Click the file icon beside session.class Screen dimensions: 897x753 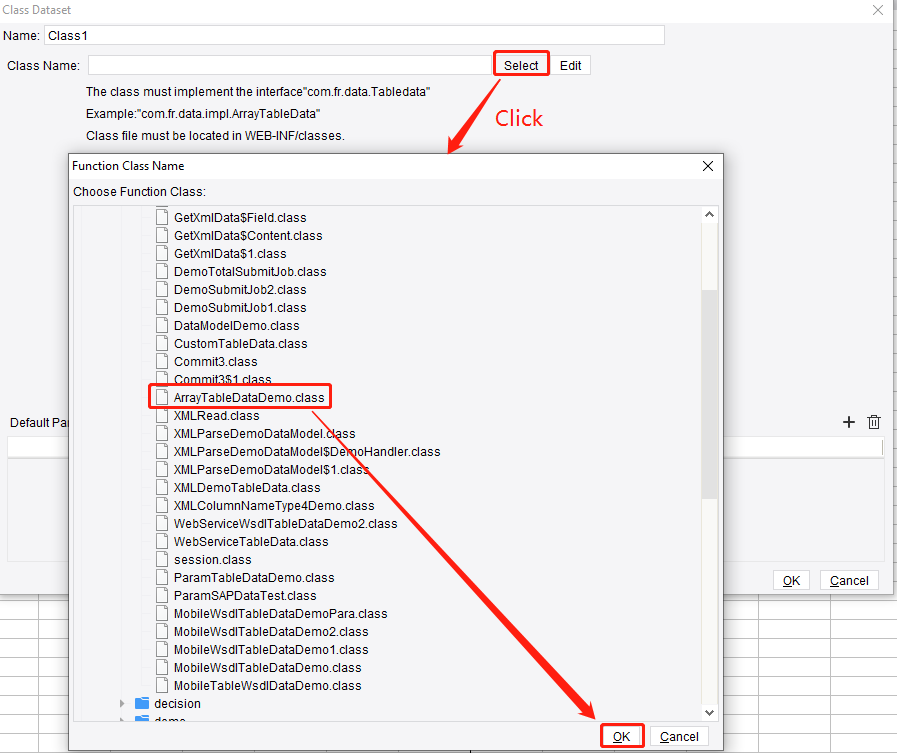[162, 559]
